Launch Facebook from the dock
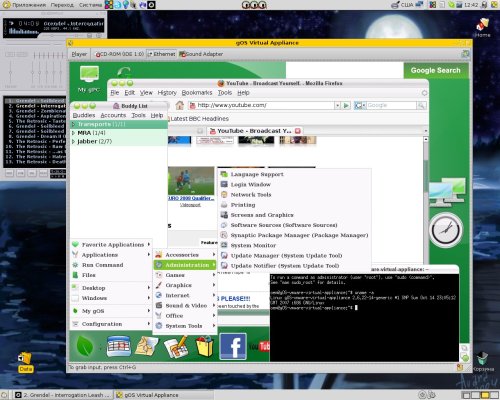This screenshot has width=500, height=400. tap(233, 346)
